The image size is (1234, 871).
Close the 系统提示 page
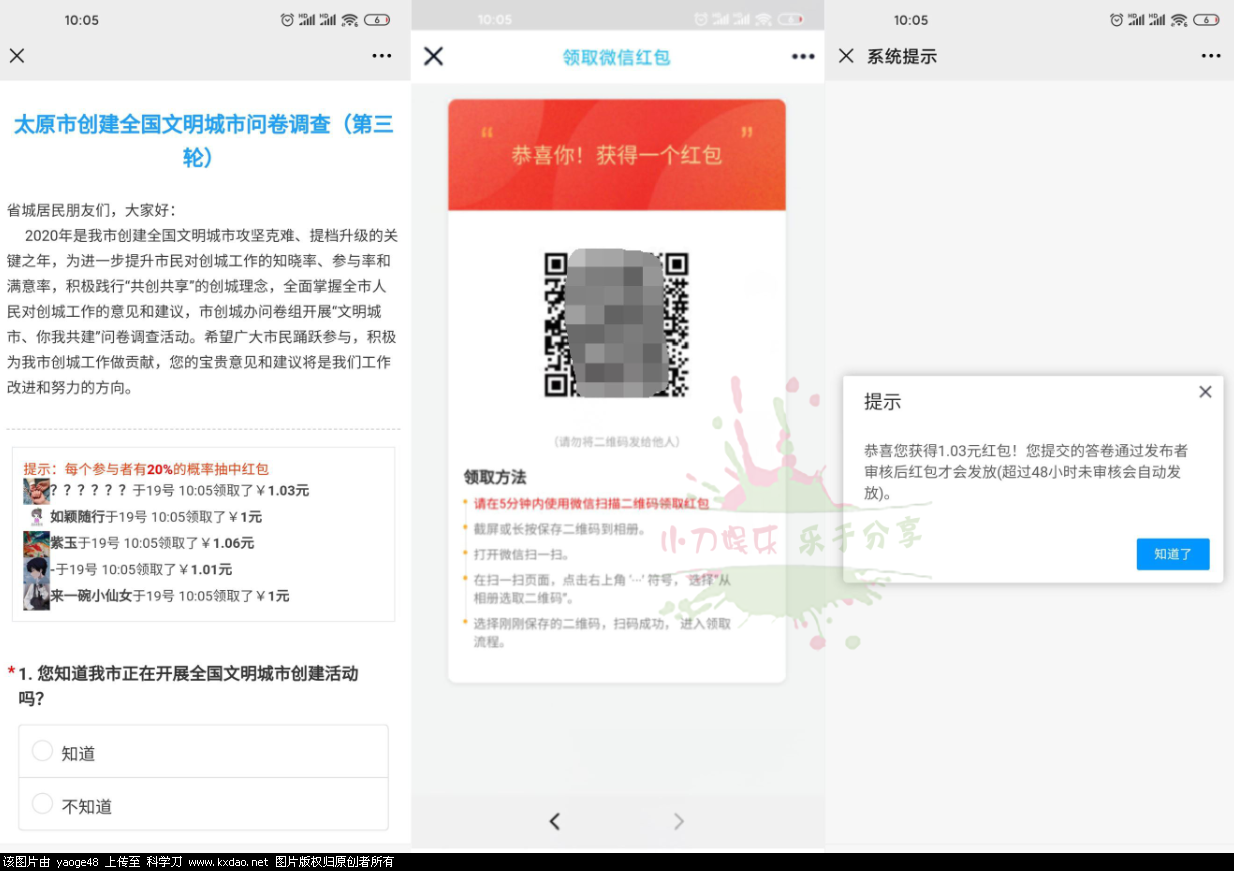pyautogui.click(x=846, y=56)
